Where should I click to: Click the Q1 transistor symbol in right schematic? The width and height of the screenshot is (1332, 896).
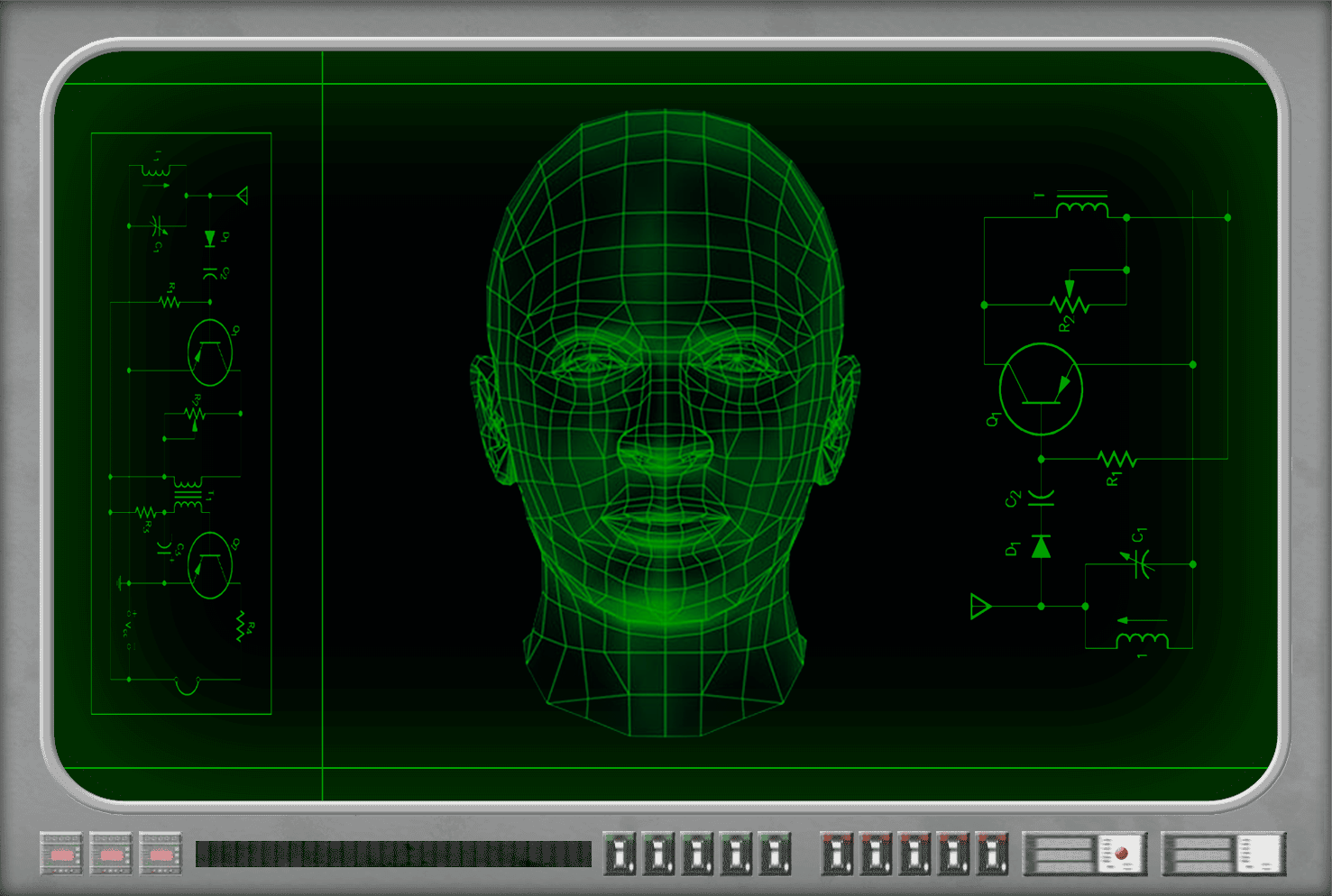tap(1040, 389)
